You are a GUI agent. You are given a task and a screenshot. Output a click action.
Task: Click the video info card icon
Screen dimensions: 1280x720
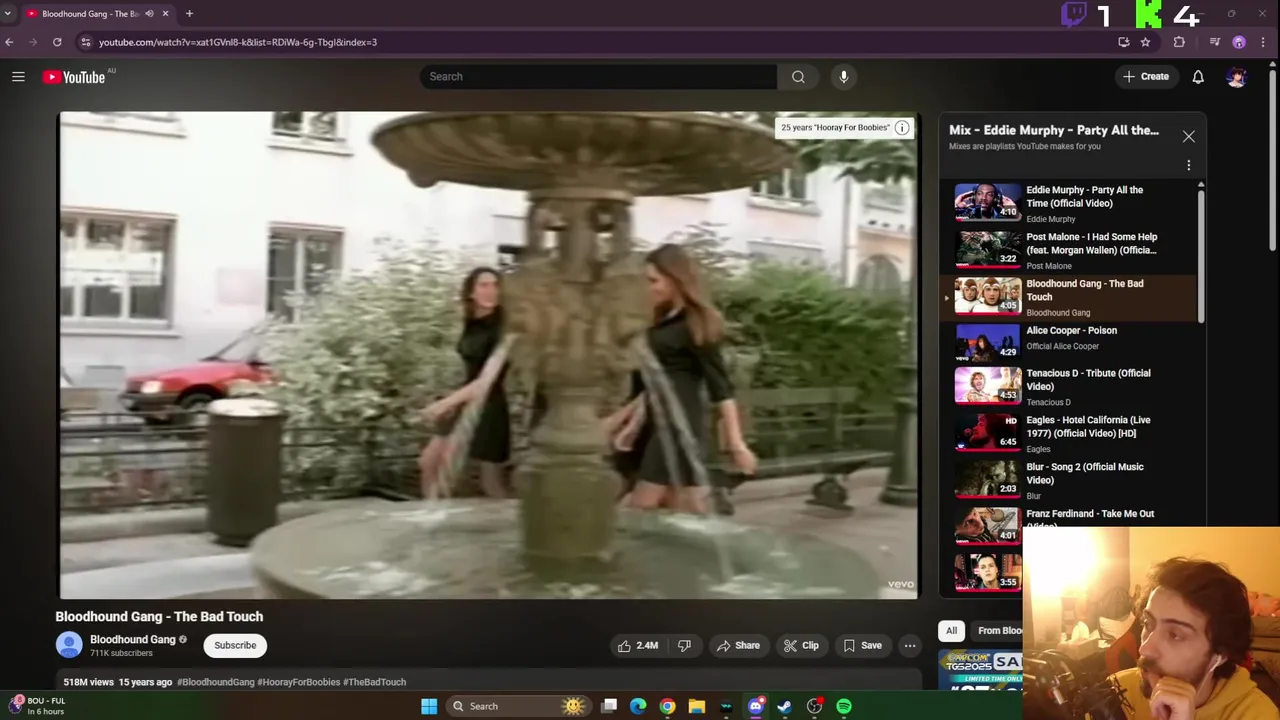(x=902, y=128)
